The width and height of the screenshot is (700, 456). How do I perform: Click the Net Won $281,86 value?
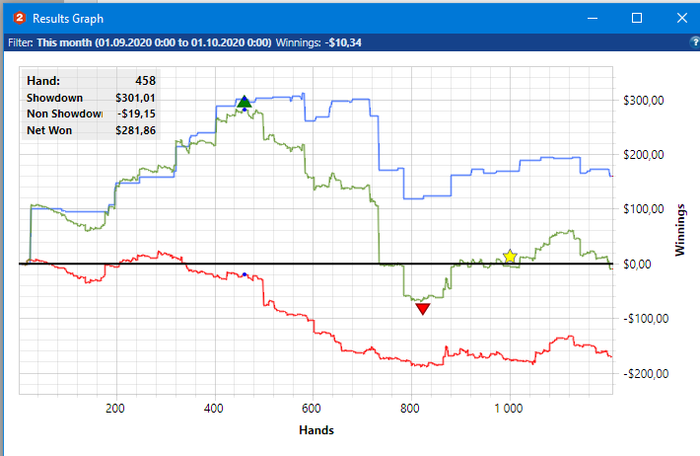135,130
